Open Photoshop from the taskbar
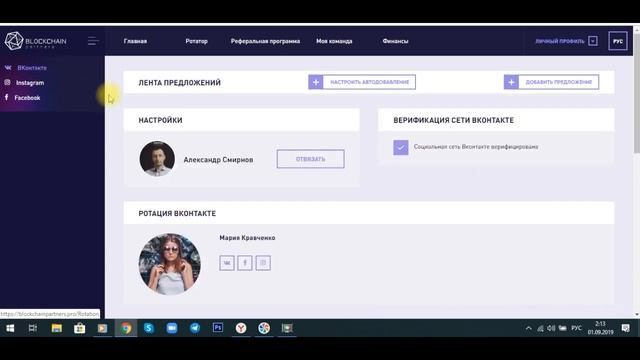The height and width of the screenshot is (360, 640). 218,328
